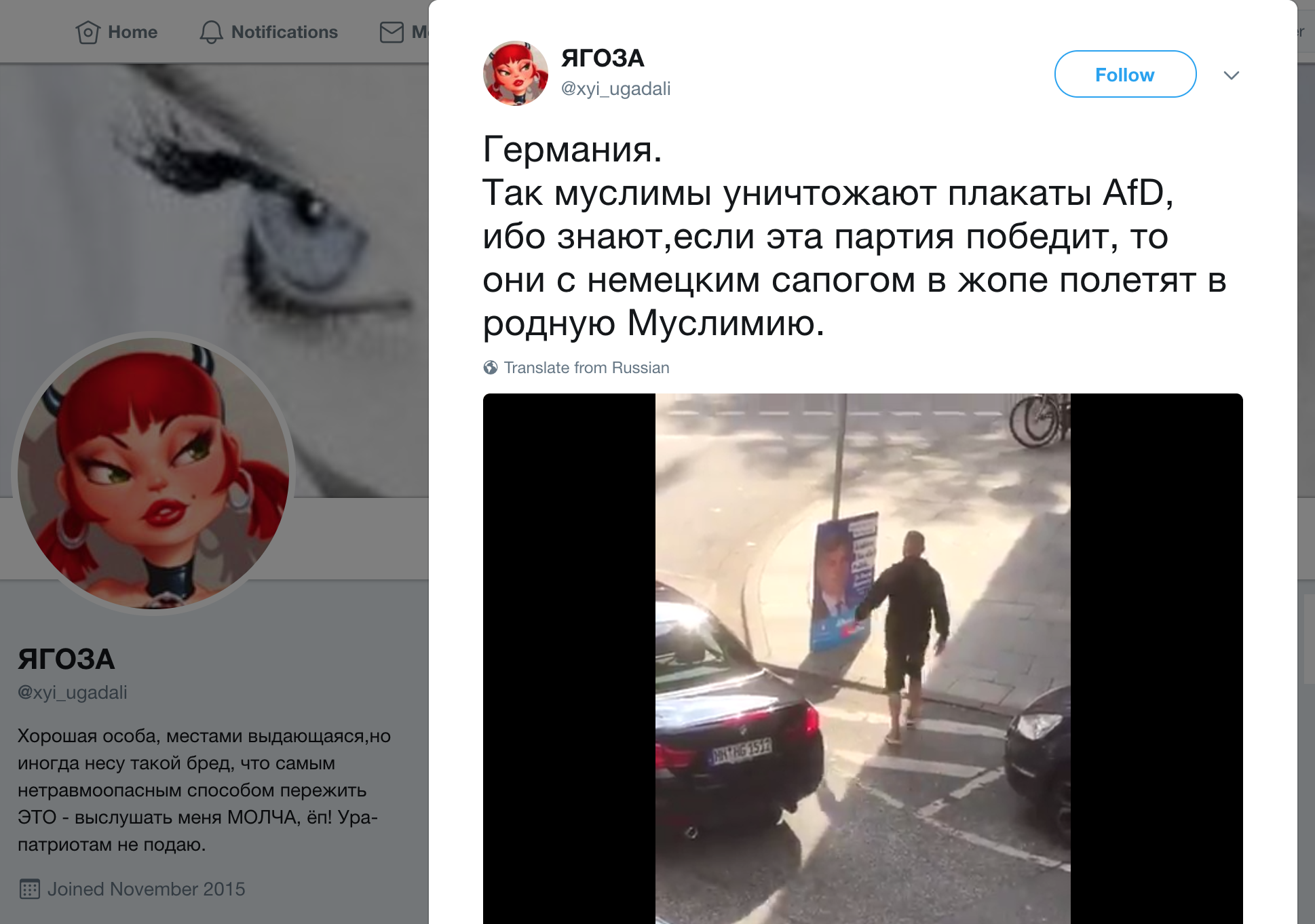
Task: Open the small ЯГОЗА avatar in the tweet header
Action: 516,73
